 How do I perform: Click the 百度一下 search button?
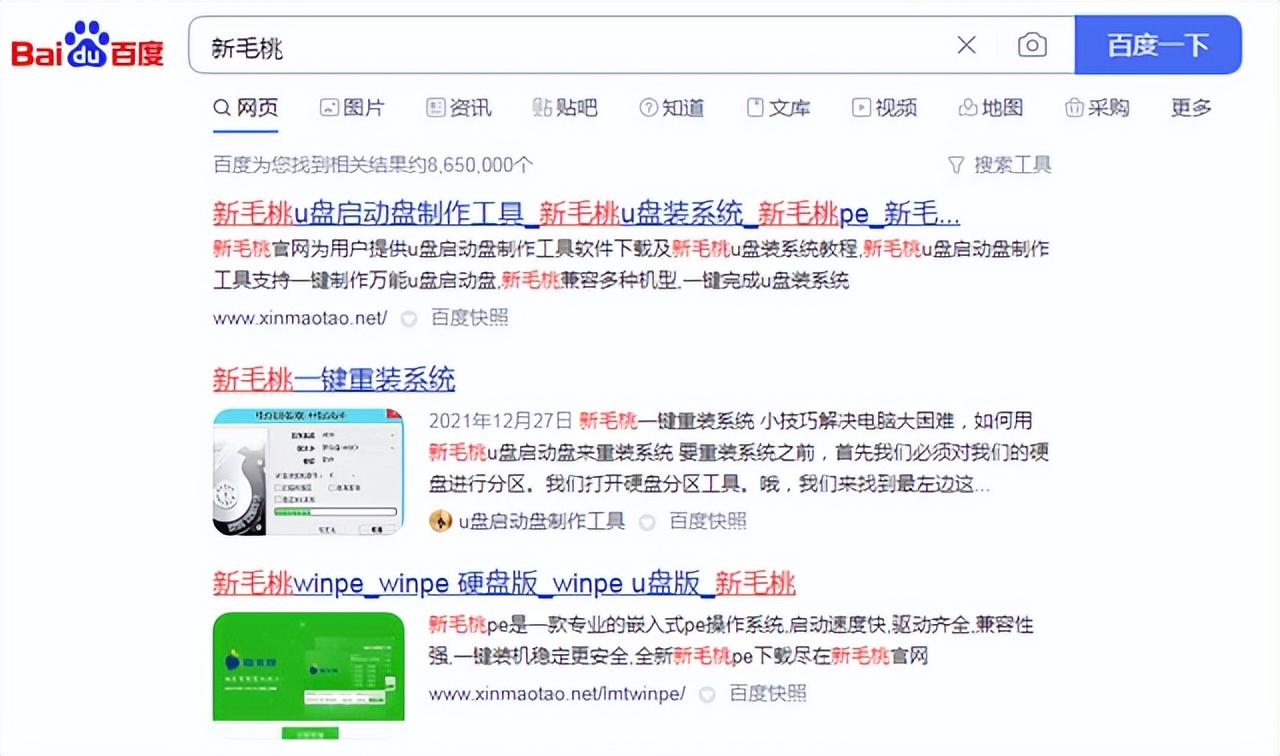pos(1158,44)
